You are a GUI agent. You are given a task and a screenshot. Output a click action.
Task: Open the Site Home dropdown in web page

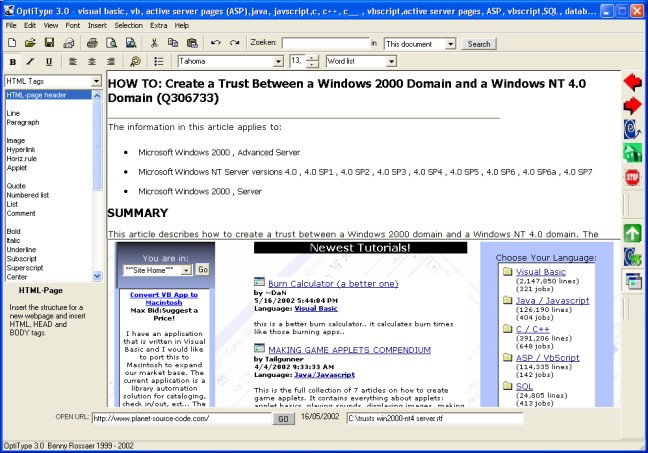186,270
